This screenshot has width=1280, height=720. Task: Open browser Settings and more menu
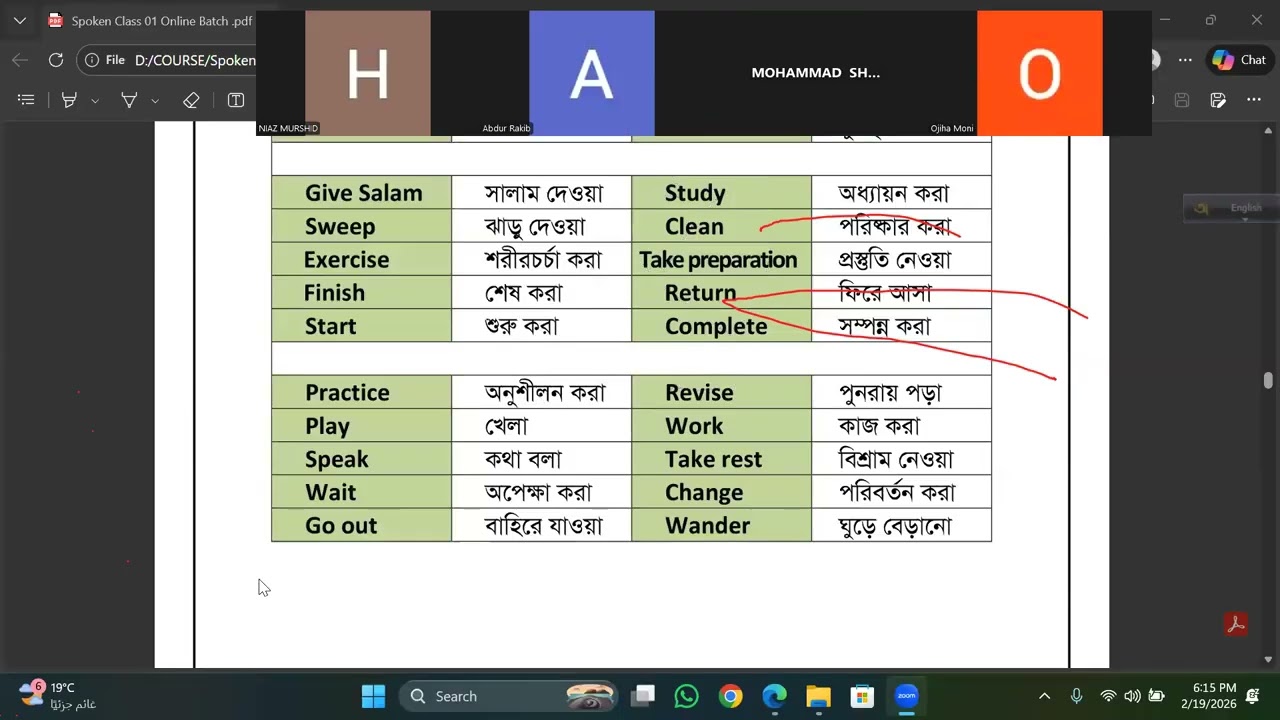(x=1185, y=60)
